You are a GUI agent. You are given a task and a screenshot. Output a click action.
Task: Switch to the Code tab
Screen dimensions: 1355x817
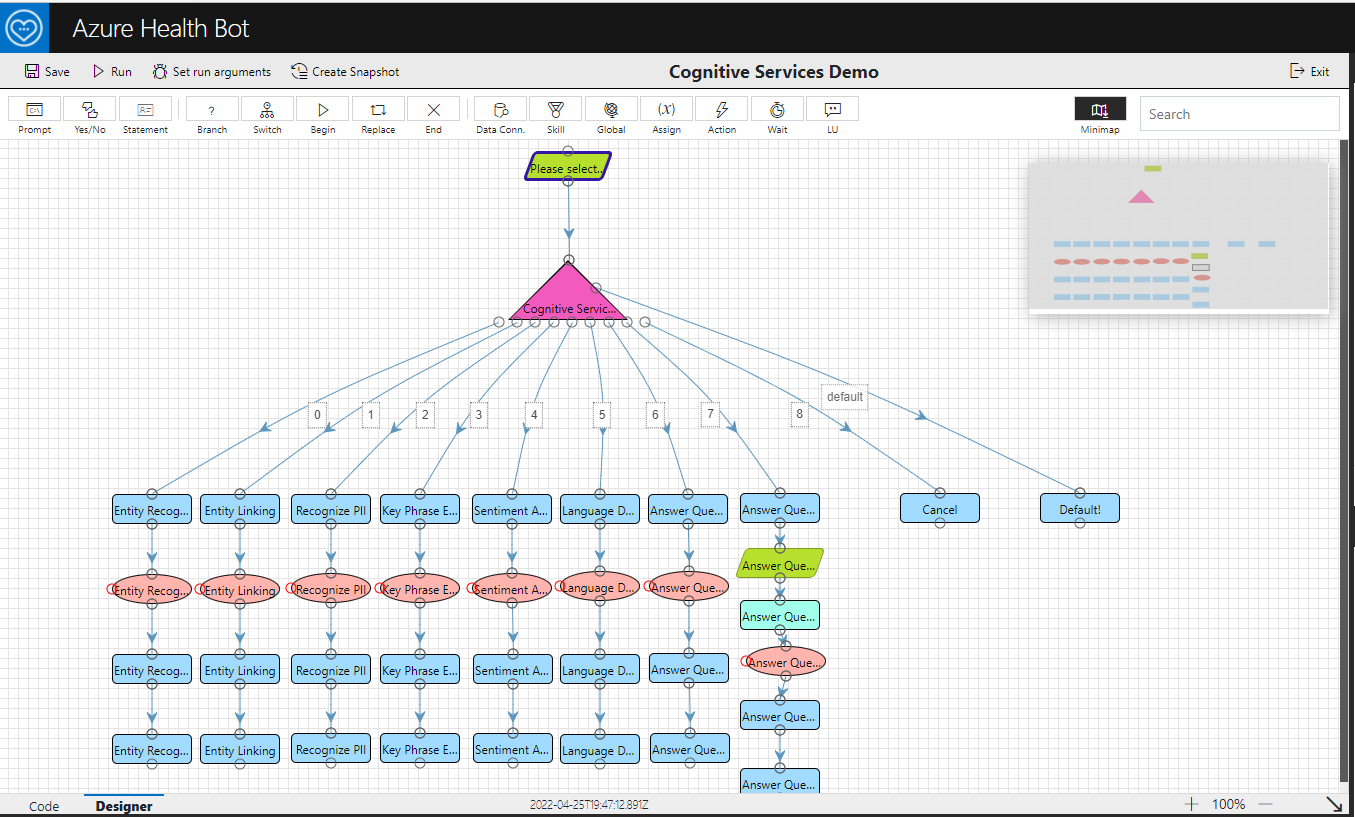[x=44, y=806]
